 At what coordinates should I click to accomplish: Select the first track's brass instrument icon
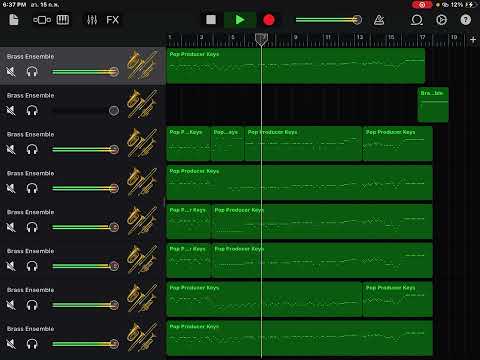(143, 65)
